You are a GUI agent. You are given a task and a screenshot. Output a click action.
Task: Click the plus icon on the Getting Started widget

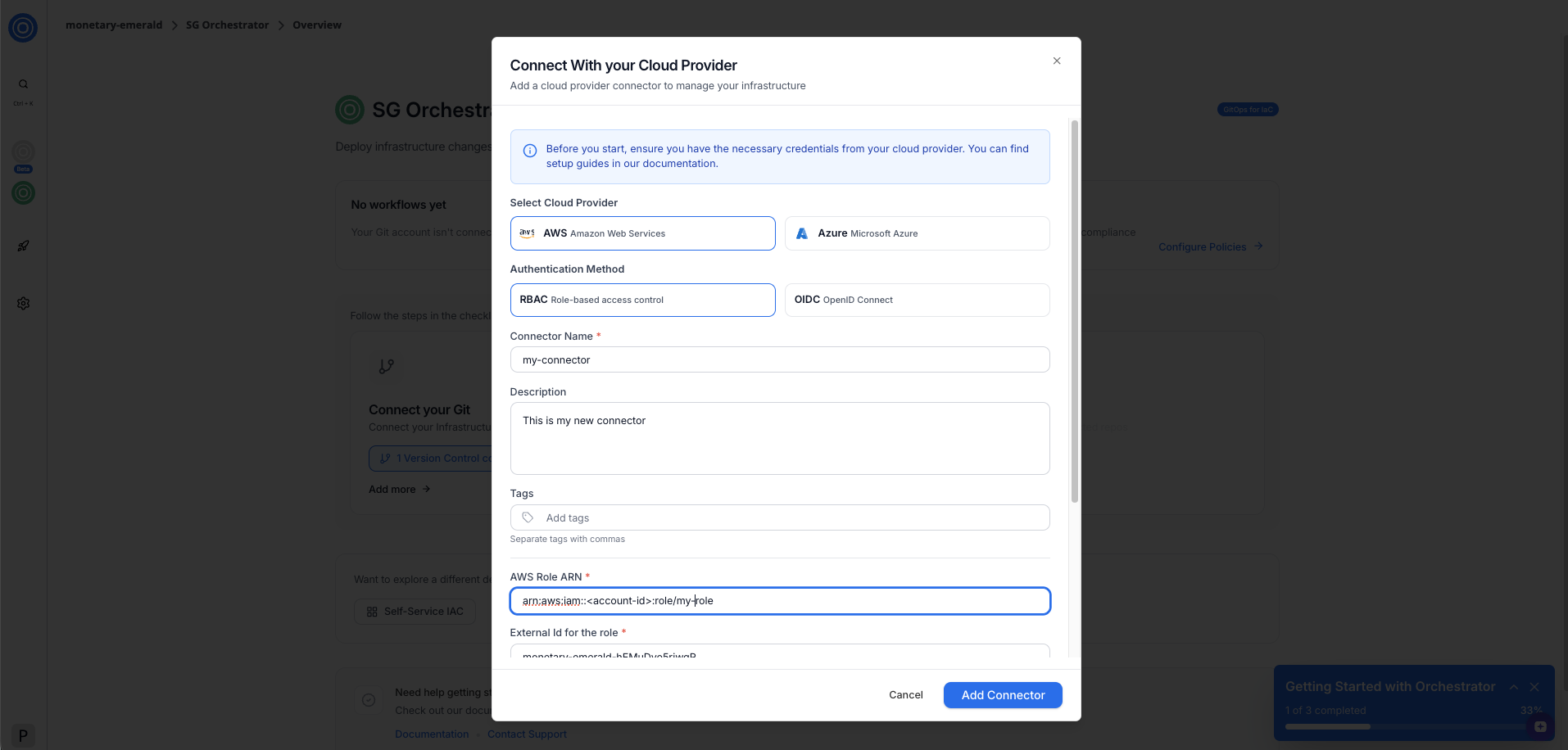pos(1541,726)
